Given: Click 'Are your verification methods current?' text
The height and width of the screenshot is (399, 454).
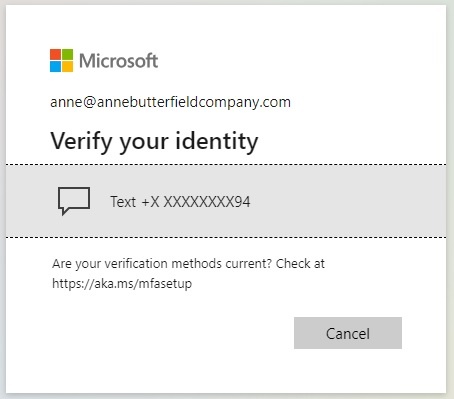Looking at the screenshot, I should [162, 264].
